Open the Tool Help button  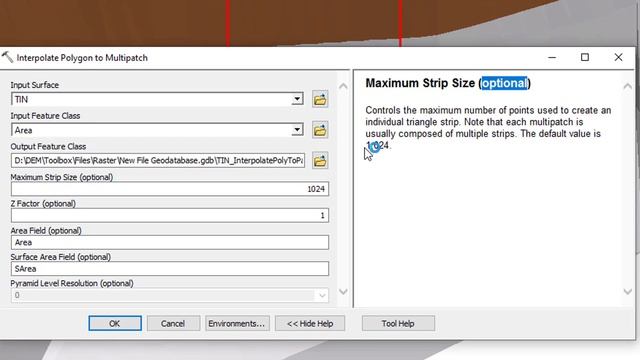(398, 323)
